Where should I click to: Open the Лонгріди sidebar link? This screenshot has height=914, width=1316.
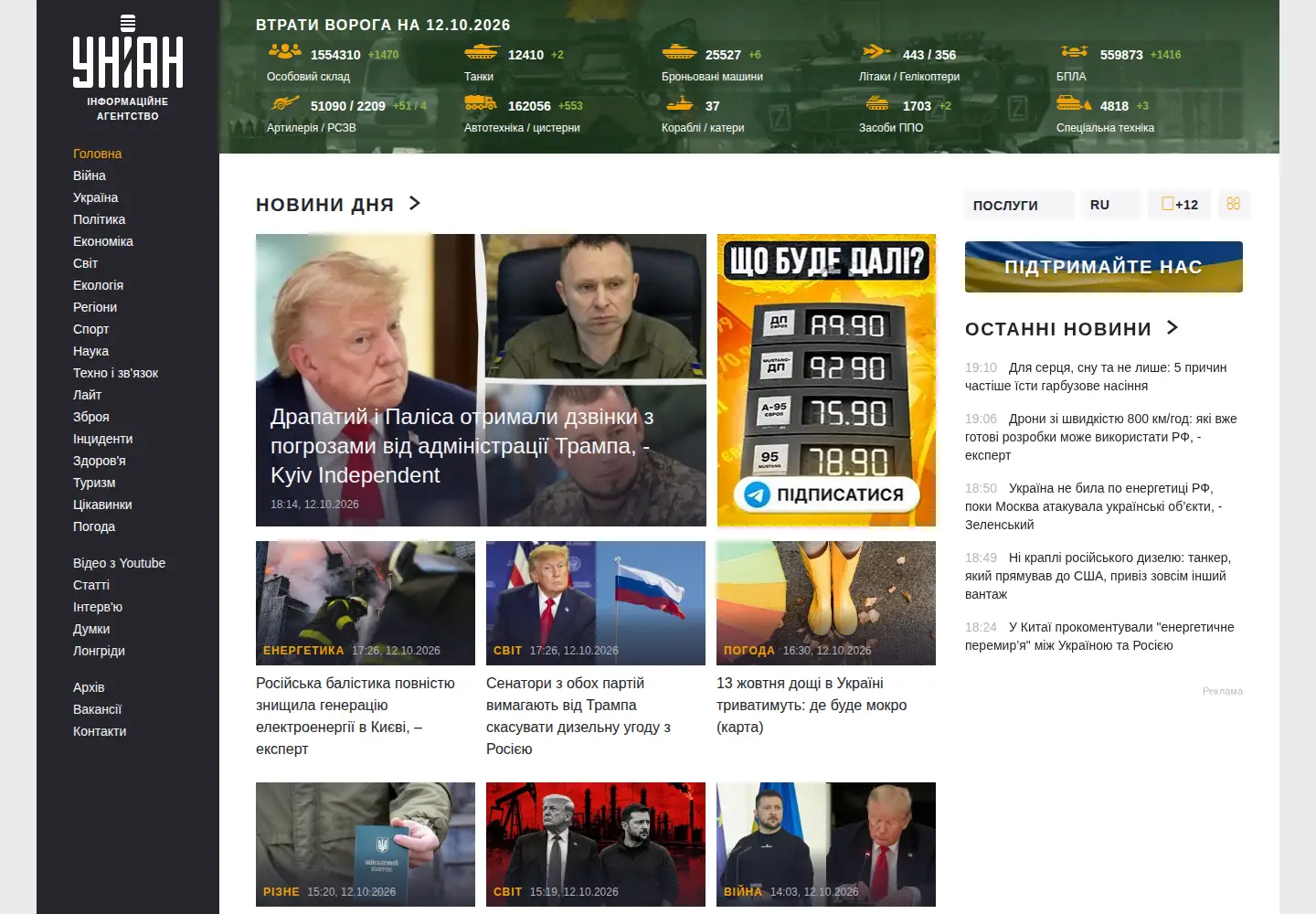(99, 651)
